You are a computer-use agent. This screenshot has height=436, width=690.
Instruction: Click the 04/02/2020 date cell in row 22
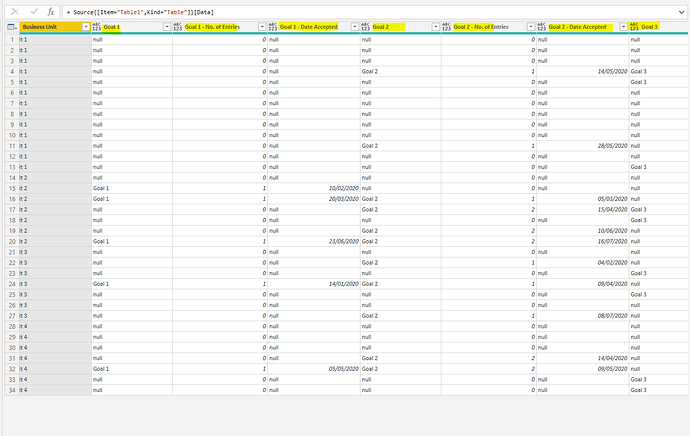(583, 263)
